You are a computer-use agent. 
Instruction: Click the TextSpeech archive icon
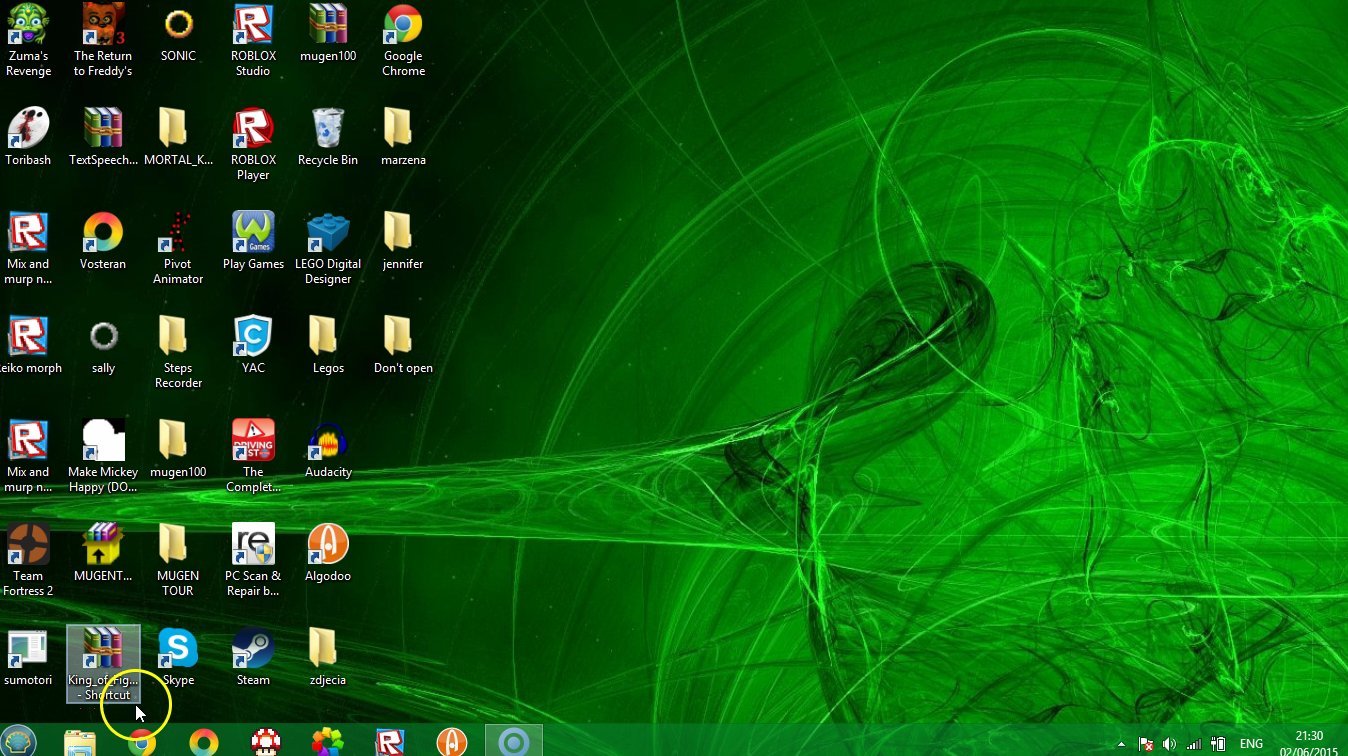pos(103,137)
